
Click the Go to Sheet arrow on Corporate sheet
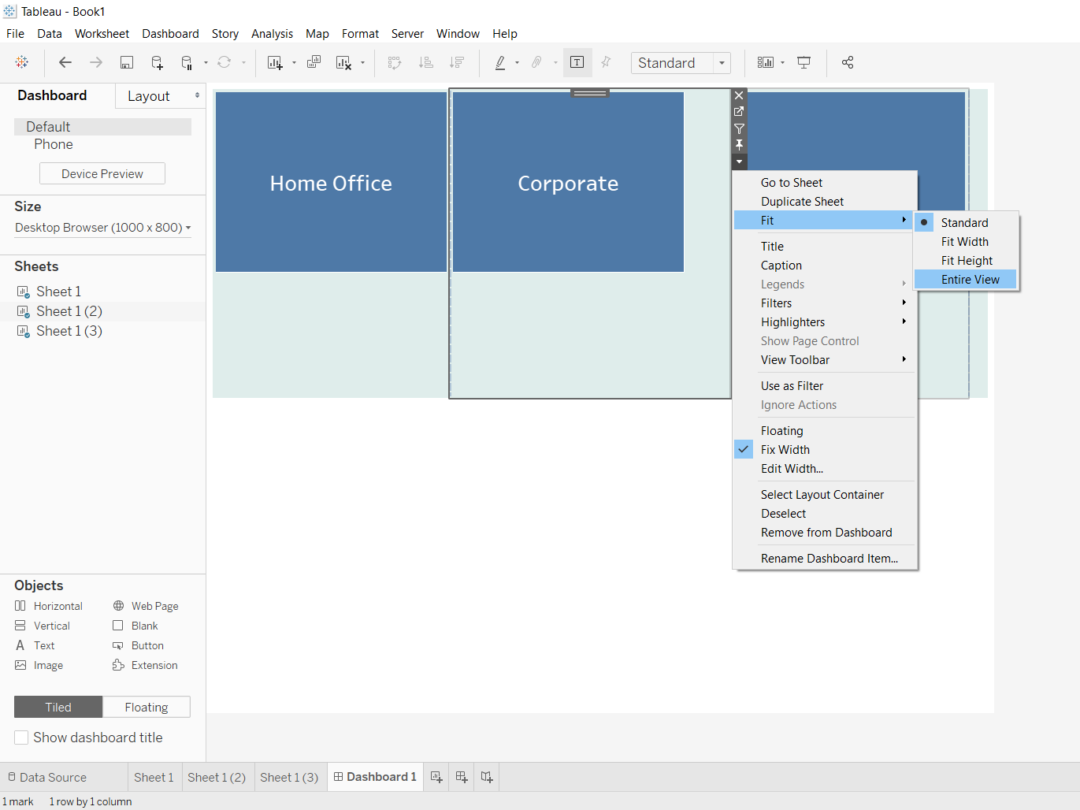coord(739,113)
